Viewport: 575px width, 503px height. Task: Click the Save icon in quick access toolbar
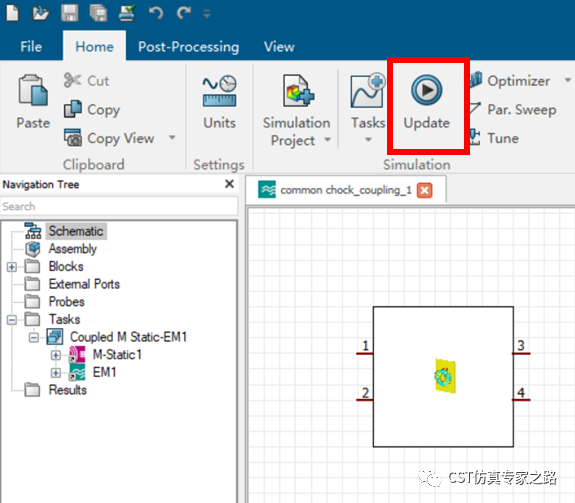[x=69, y=13]
